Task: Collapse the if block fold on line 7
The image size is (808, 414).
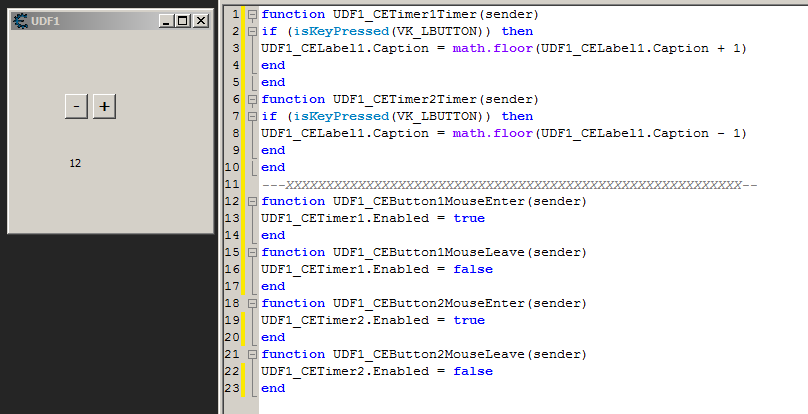Action: click(x=252, y=117)
